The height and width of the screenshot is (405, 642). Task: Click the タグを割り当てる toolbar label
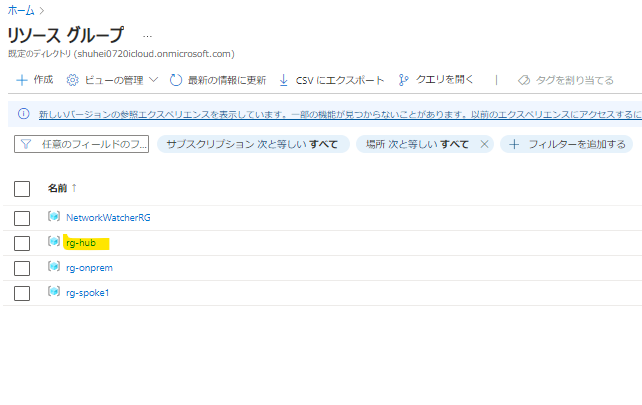click(574, 80)
